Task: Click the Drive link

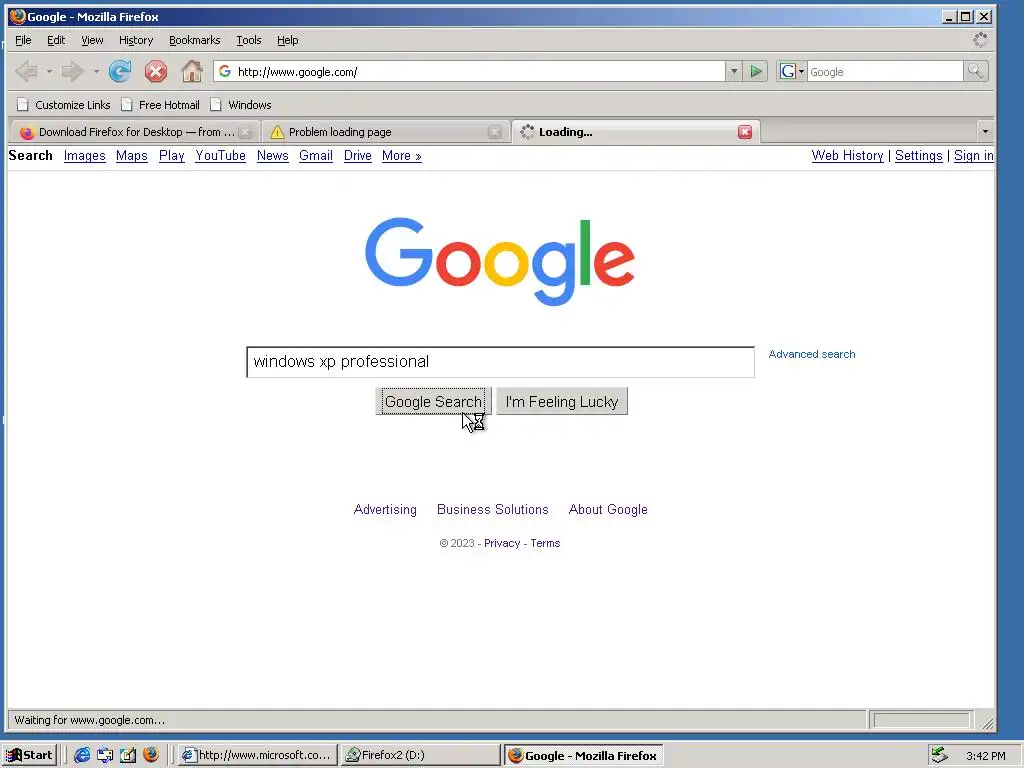Action: click(x=357, y=155)
